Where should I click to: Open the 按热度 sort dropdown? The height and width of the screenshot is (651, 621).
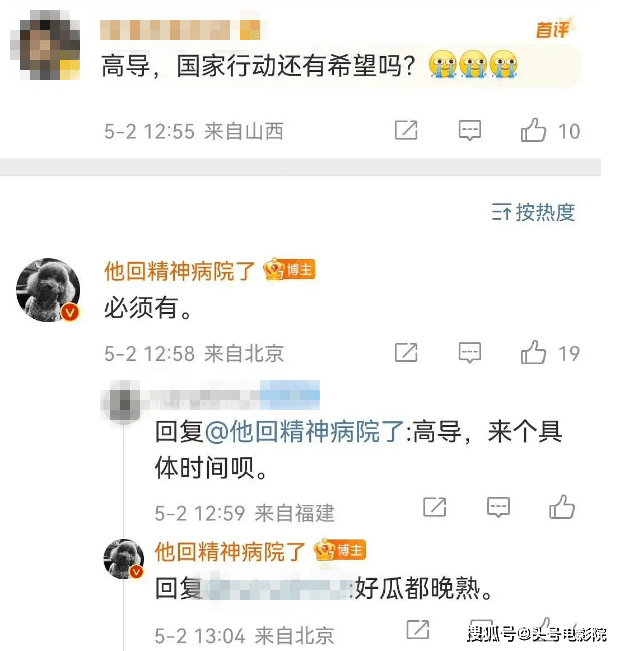[x=533, y=212]
